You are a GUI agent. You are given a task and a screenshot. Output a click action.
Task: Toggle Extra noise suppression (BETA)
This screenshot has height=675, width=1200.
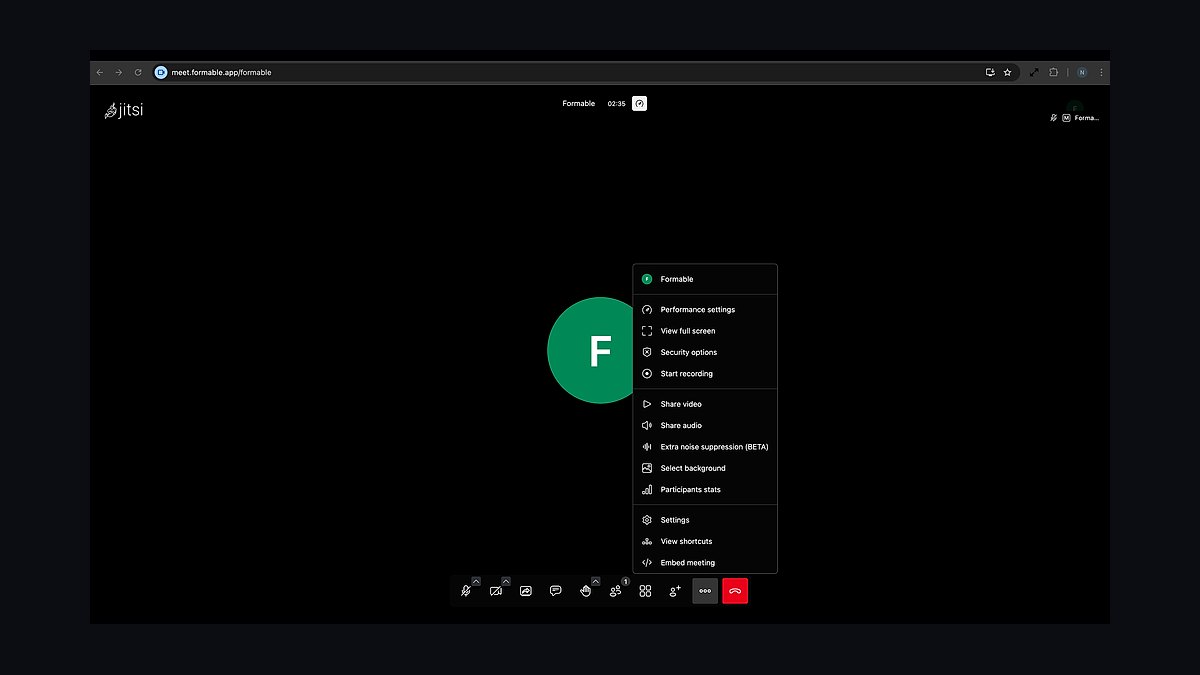[705, 447]
